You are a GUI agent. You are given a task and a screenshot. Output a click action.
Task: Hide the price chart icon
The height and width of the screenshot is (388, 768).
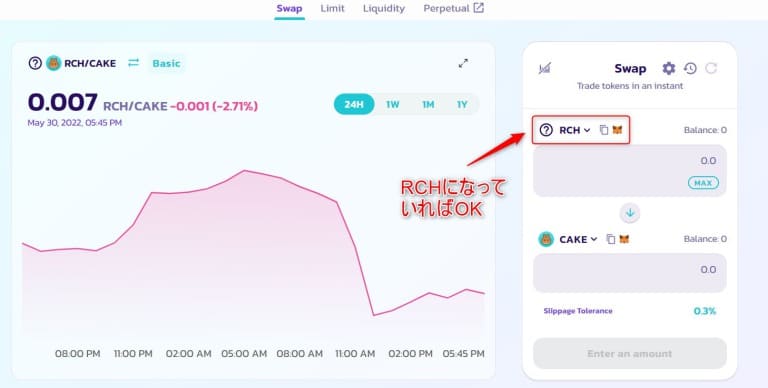[545, 68]
